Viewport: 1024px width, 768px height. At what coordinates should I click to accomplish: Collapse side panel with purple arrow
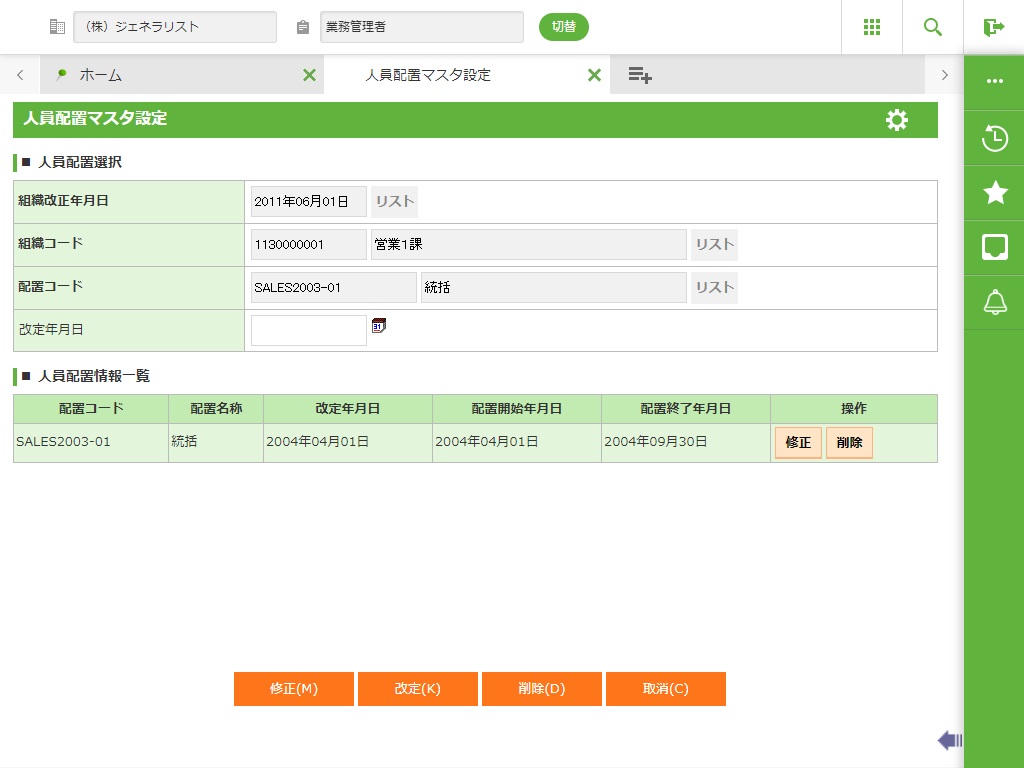click(x=949, y=740)
